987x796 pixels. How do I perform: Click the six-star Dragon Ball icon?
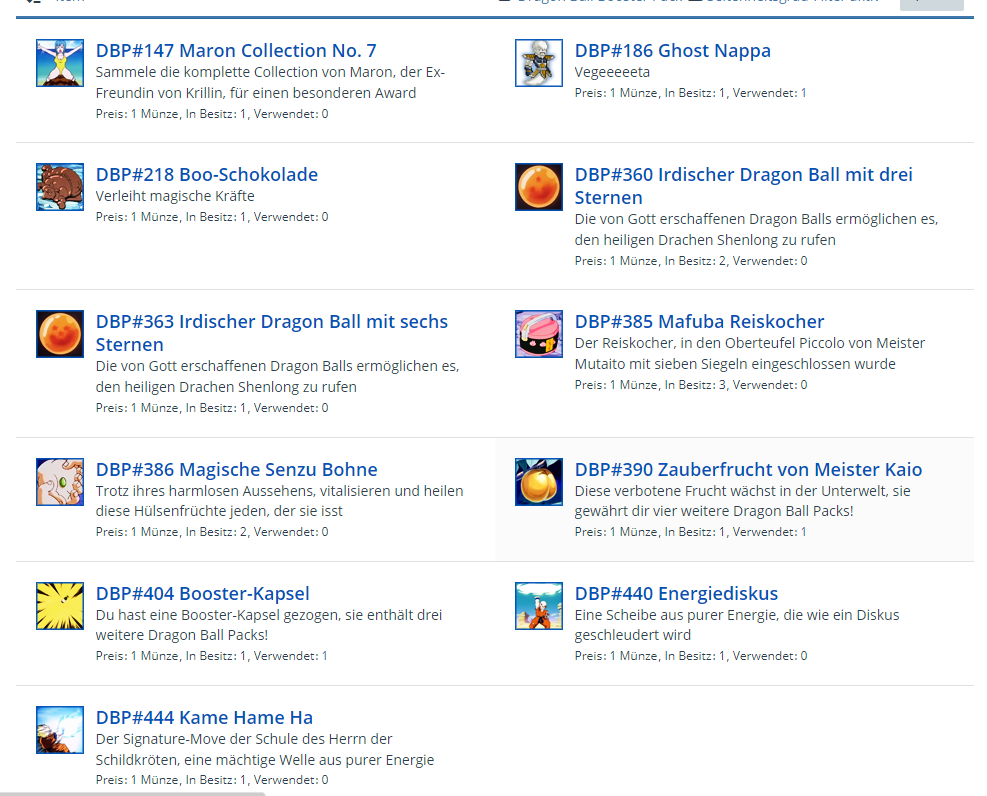click(59, 335)
